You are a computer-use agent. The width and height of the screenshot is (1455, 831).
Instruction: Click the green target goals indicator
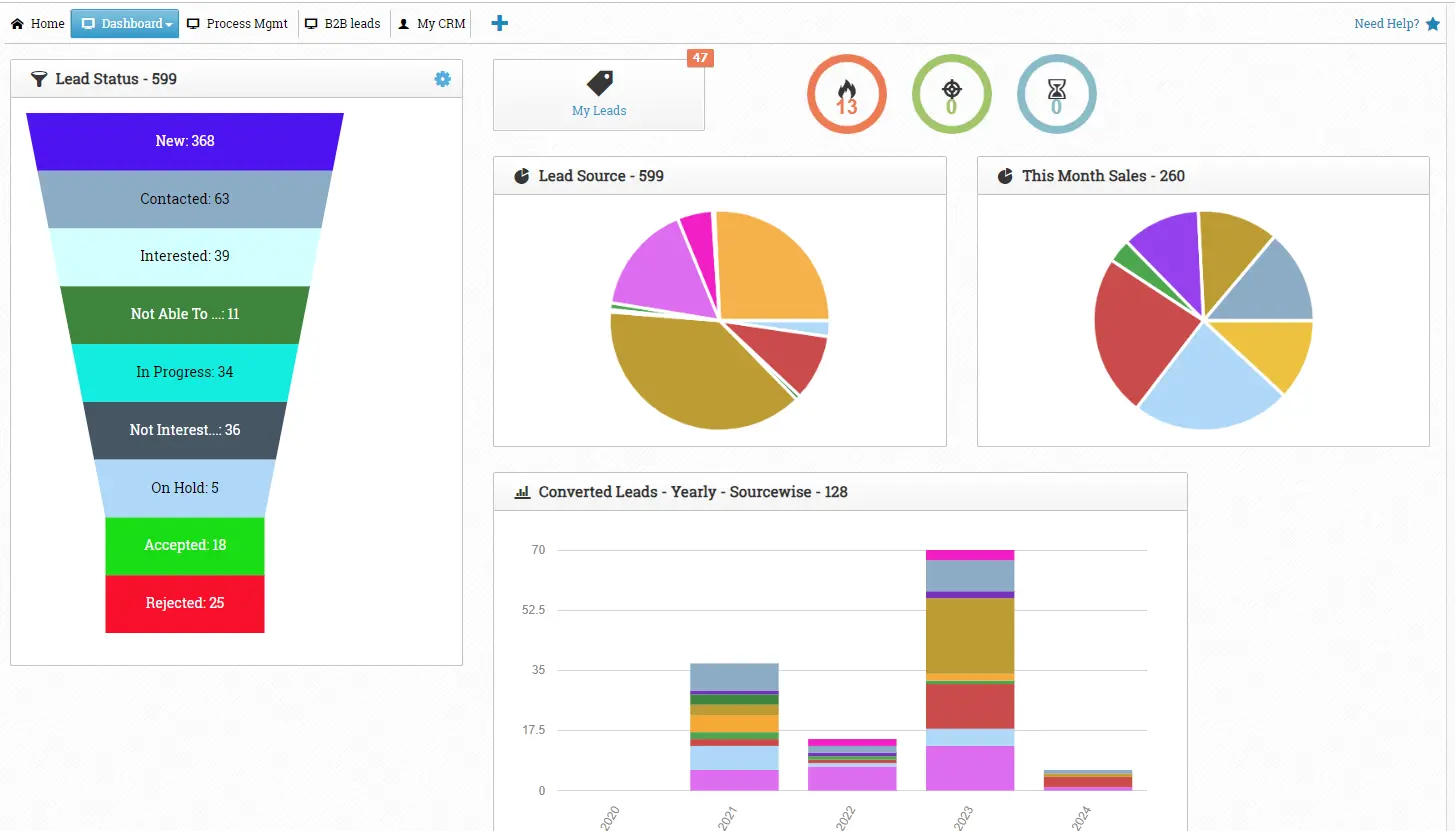[952, 93]
